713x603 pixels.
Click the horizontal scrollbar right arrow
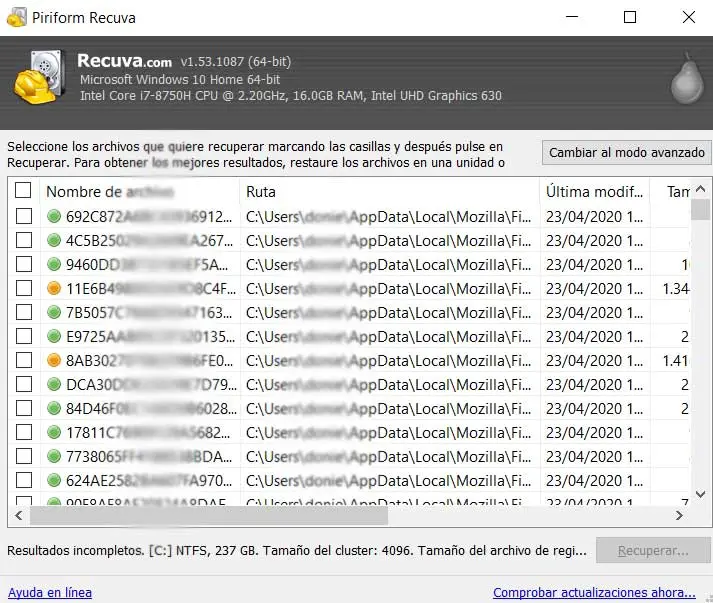[x=679, y=515]
